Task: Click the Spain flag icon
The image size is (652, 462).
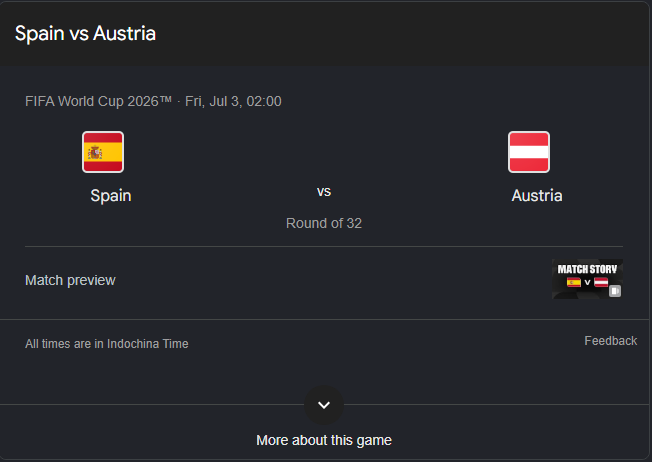Action: 103,152
